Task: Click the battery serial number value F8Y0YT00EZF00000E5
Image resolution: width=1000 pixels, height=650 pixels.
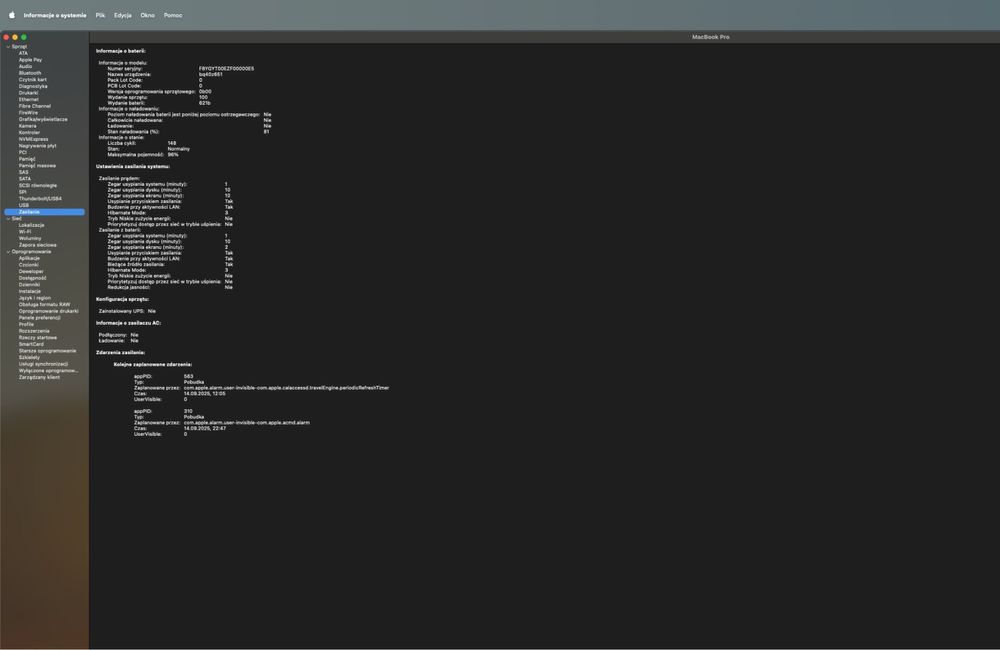Action: pyautogui.click(x=226, y=69)
